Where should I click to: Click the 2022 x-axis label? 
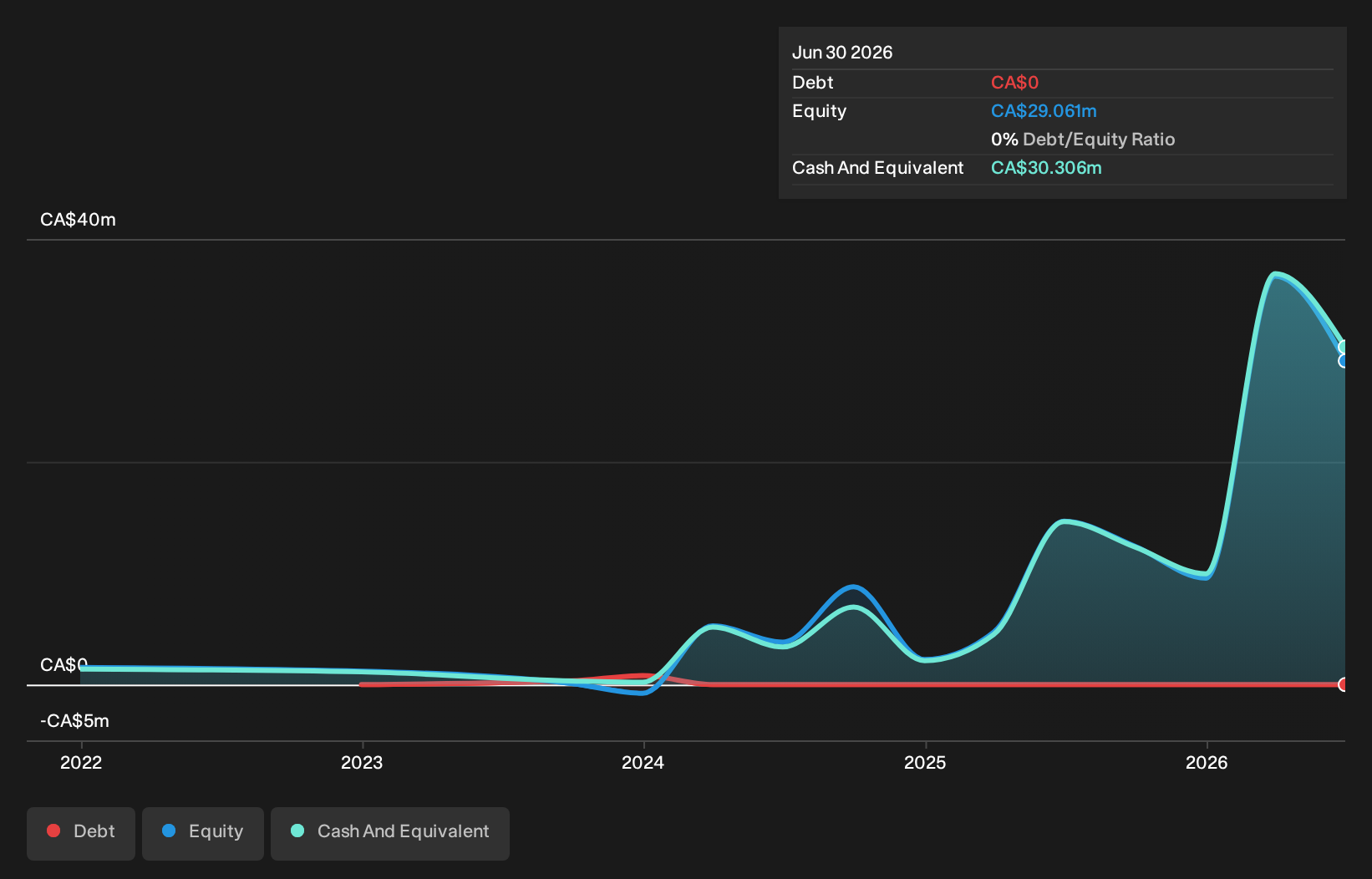81,762
